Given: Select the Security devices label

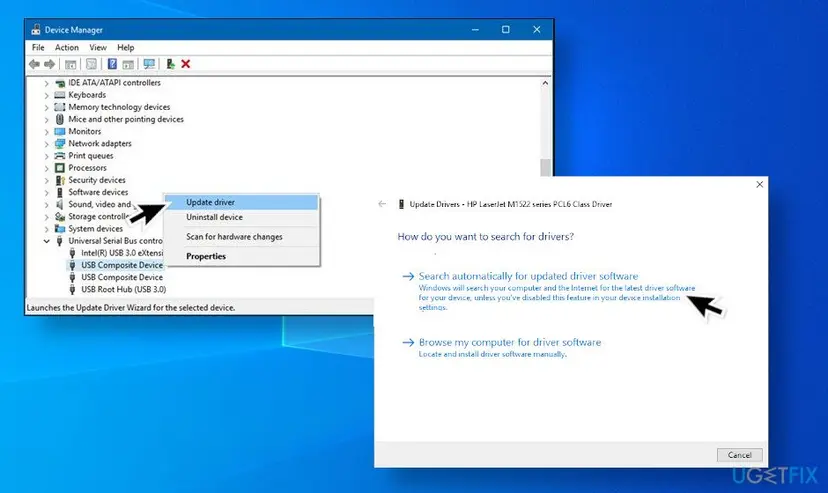Looking at the screenshot, I should pos(97,180).
